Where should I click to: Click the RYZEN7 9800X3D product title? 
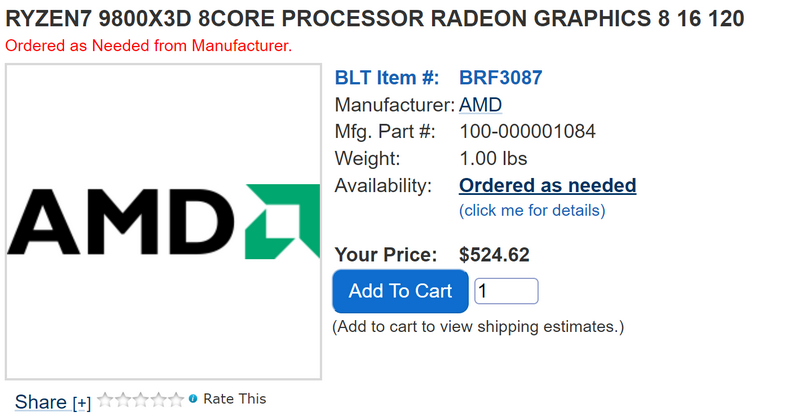click(375, 20)
